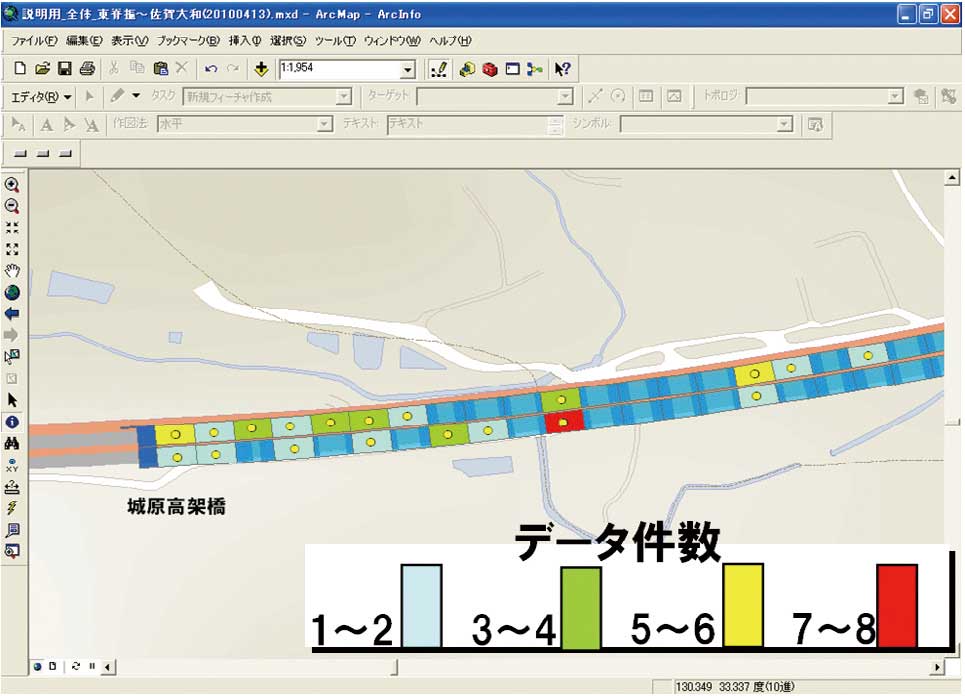
Task: Switch to Layout View
Action: coord(53,666)
